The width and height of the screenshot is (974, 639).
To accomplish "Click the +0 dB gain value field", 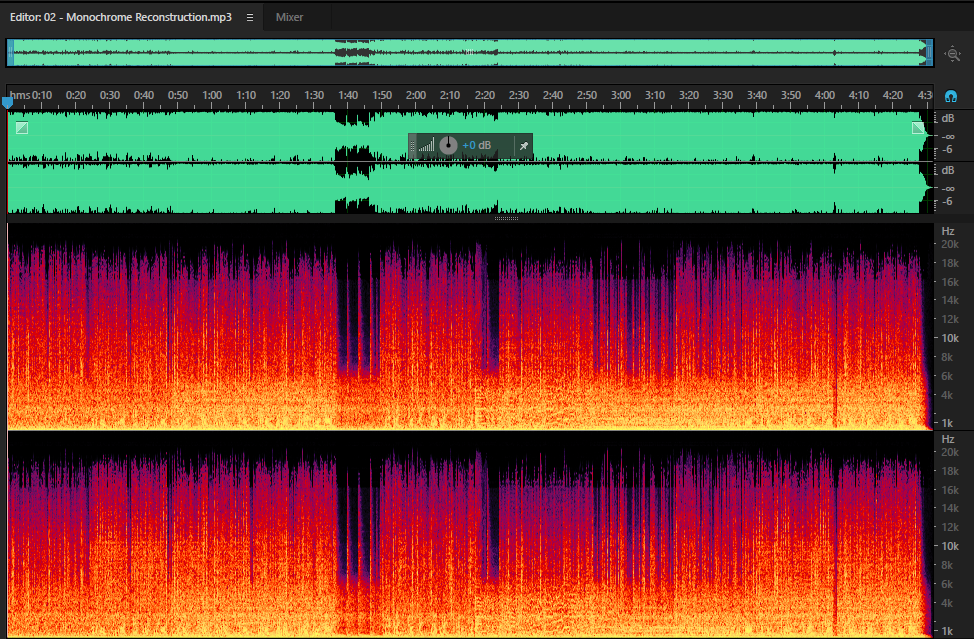I will (x=476, y=145).
